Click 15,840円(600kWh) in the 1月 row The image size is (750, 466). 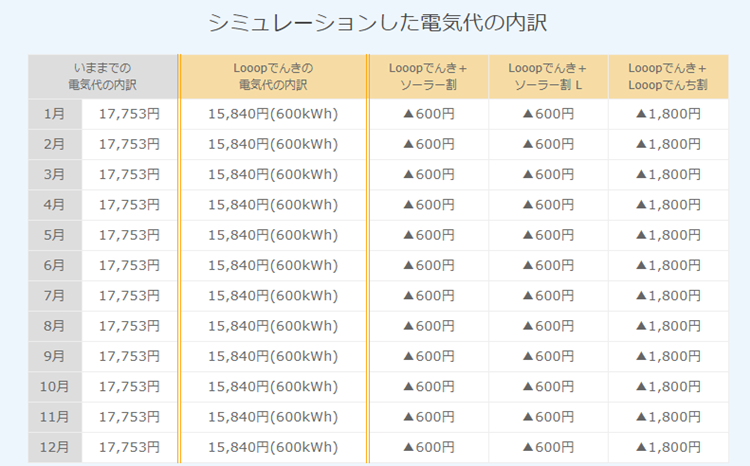click(x=273, y=114)
